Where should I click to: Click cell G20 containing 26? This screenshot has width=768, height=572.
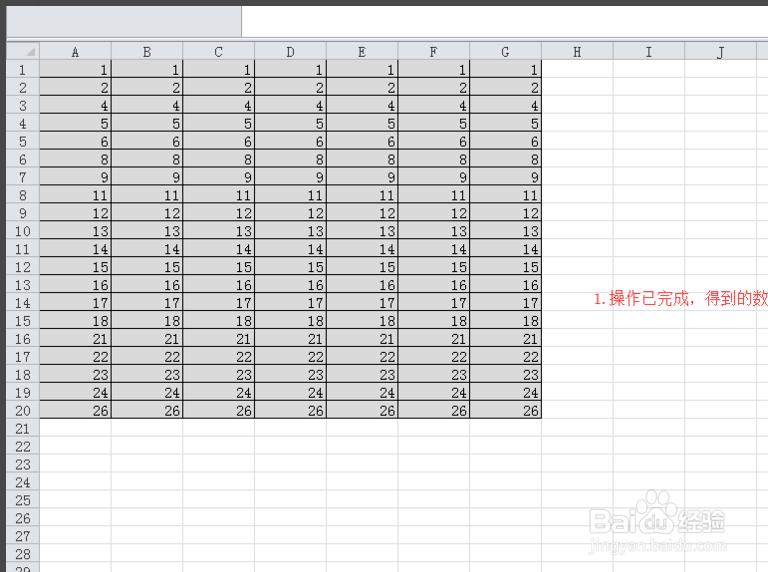(x=505, y=410)
